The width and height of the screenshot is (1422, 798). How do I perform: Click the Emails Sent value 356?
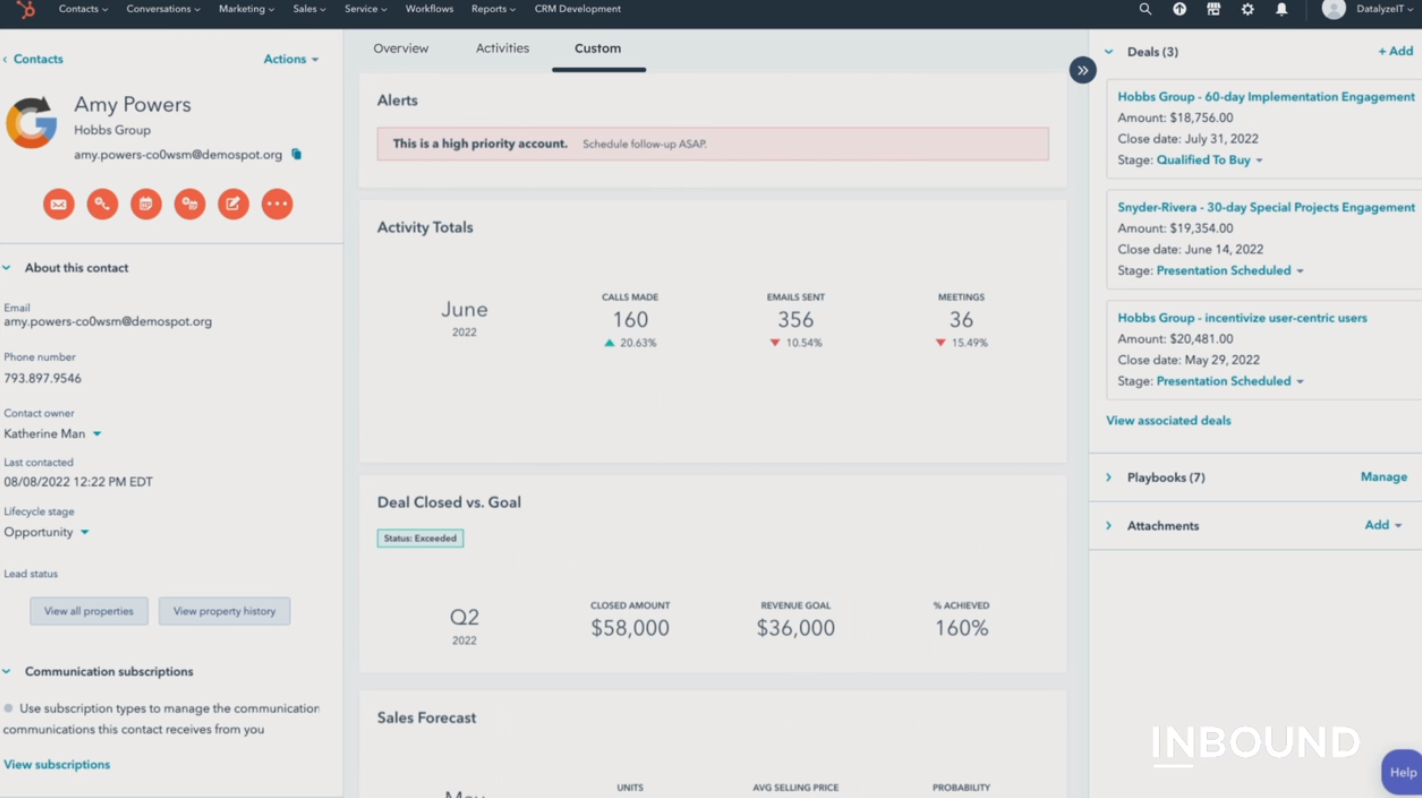tap(796, 320)
